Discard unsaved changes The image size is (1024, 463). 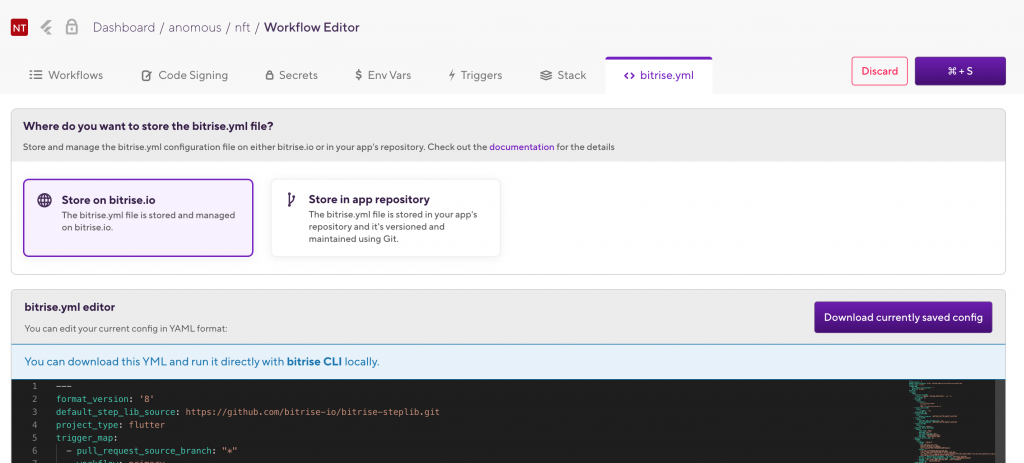coord(879,71)
